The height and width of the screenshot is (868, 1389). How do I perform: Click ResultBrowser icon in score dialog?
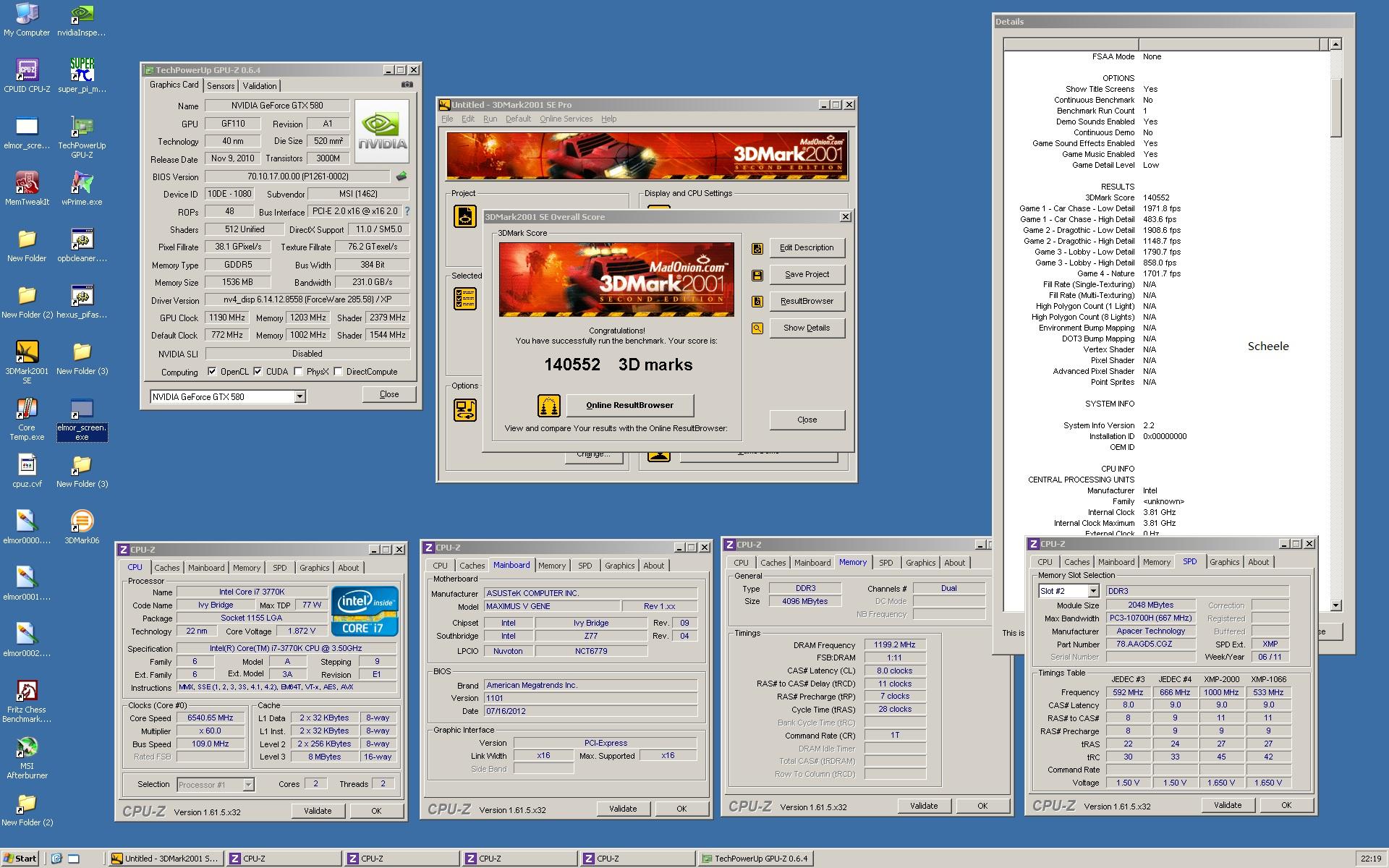757,302
